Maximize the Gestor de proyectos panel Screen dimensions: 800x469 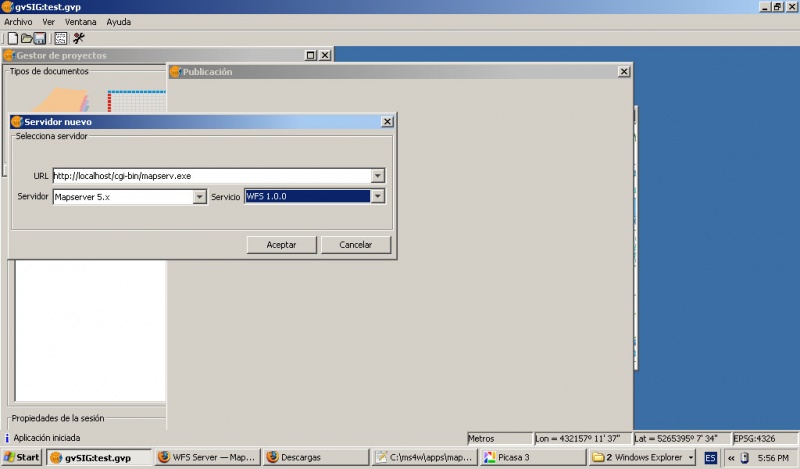point(311,56)
